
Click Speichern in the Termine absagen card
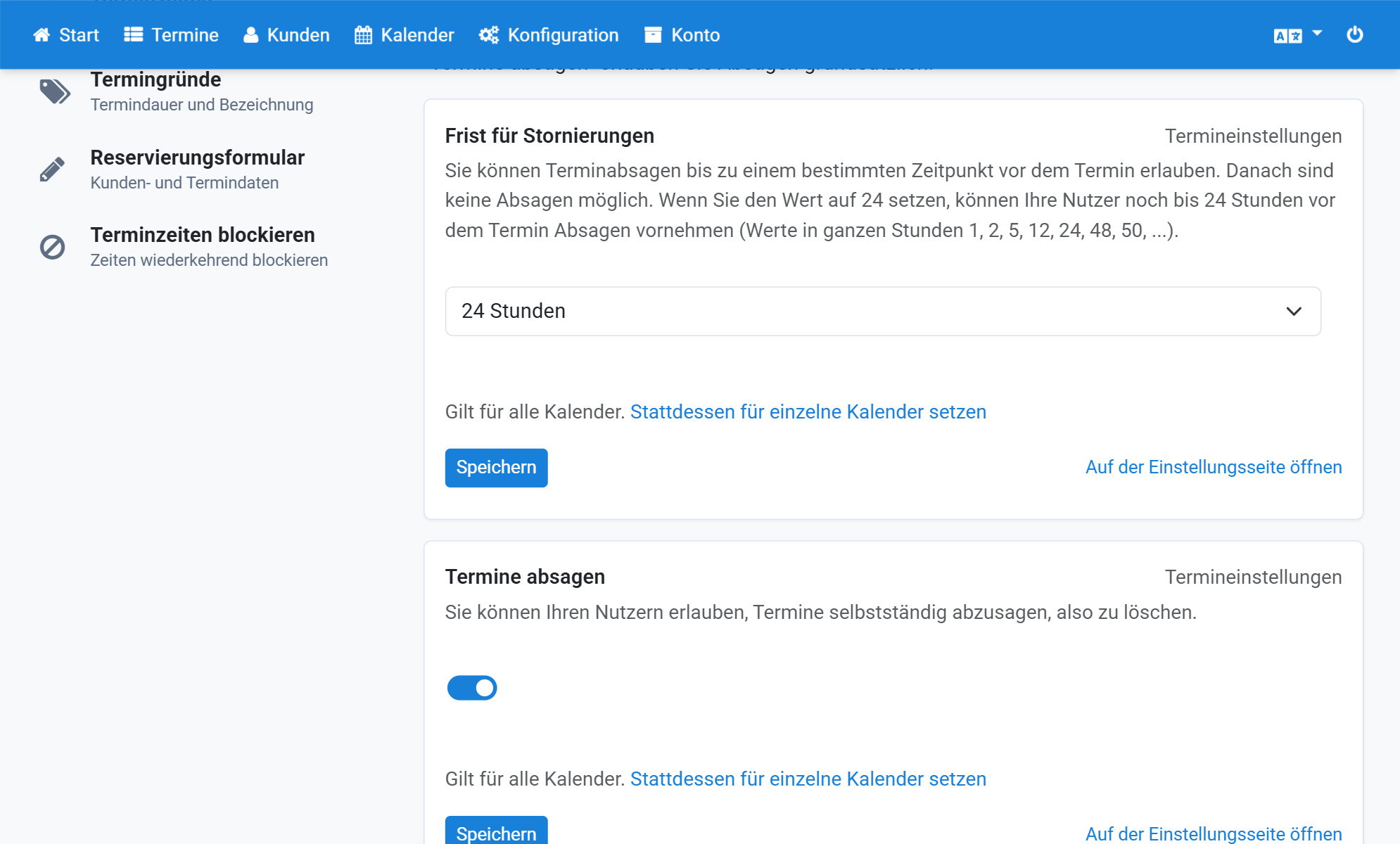coord(496,832)
